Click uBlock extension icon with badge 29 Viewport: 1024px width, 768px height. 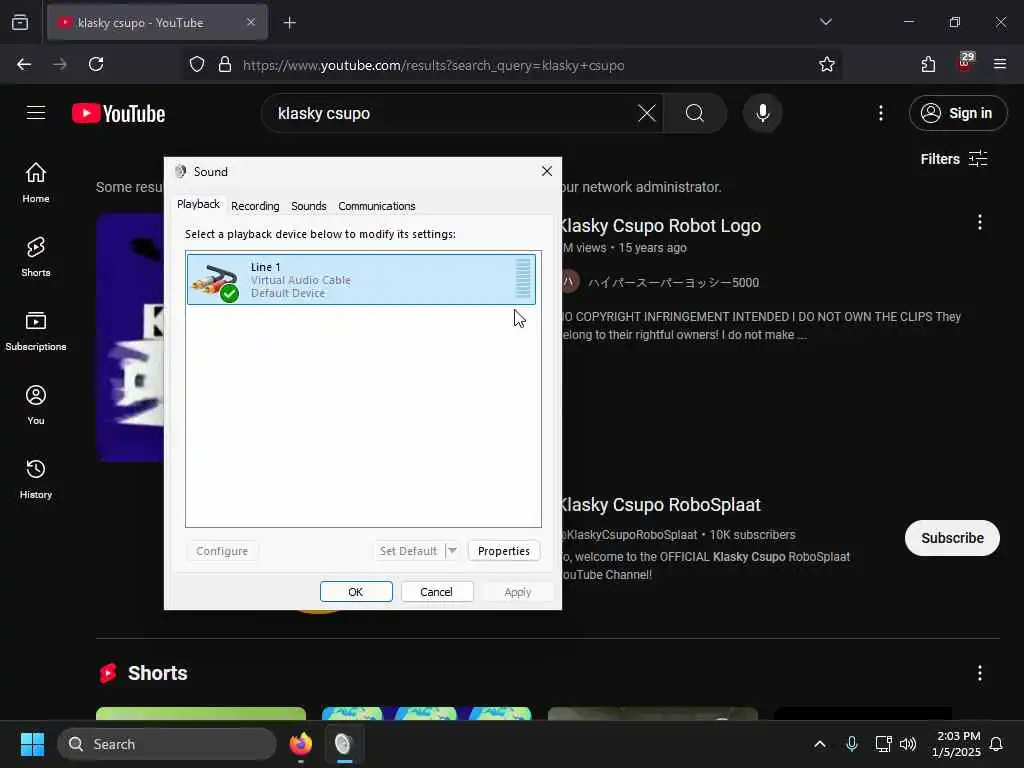[x=965, y=63]
